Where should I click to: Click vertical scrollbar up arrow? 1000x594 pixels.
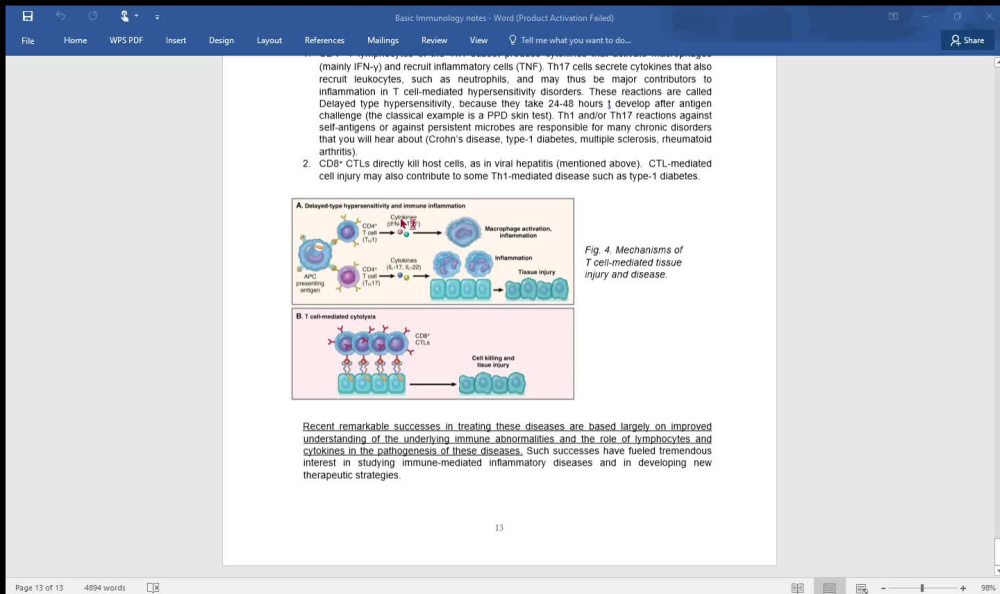(x=997, y=63)
